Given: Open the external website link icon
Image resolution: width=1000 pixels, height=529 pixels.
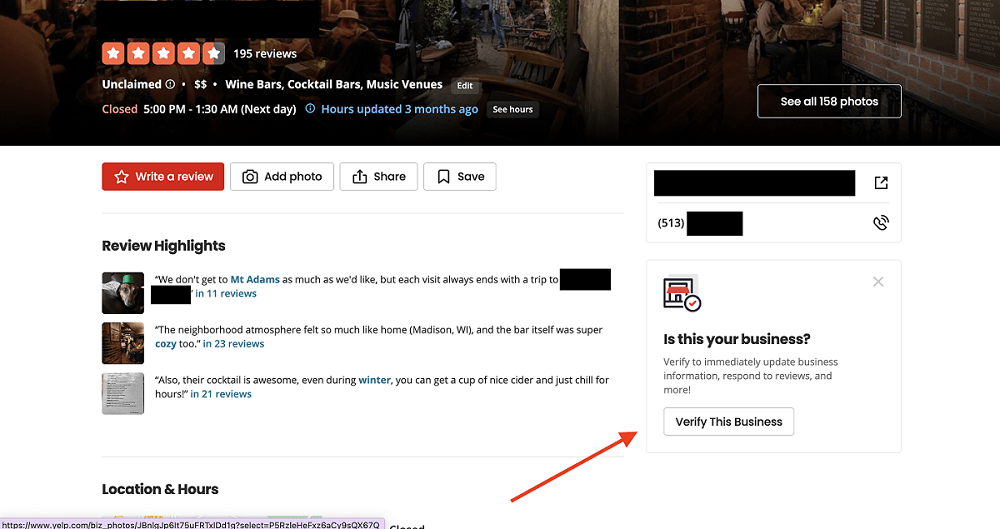Looking at the screenshot, I should coord(881,183).
